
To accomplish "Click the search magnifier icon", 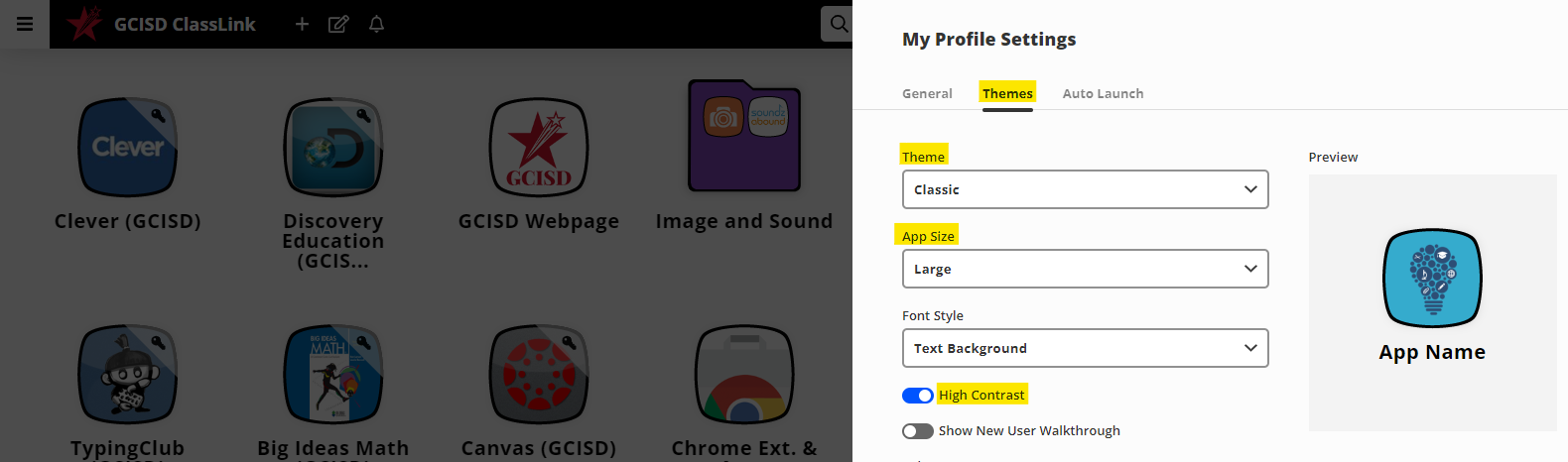I will [x=838, y=24].
